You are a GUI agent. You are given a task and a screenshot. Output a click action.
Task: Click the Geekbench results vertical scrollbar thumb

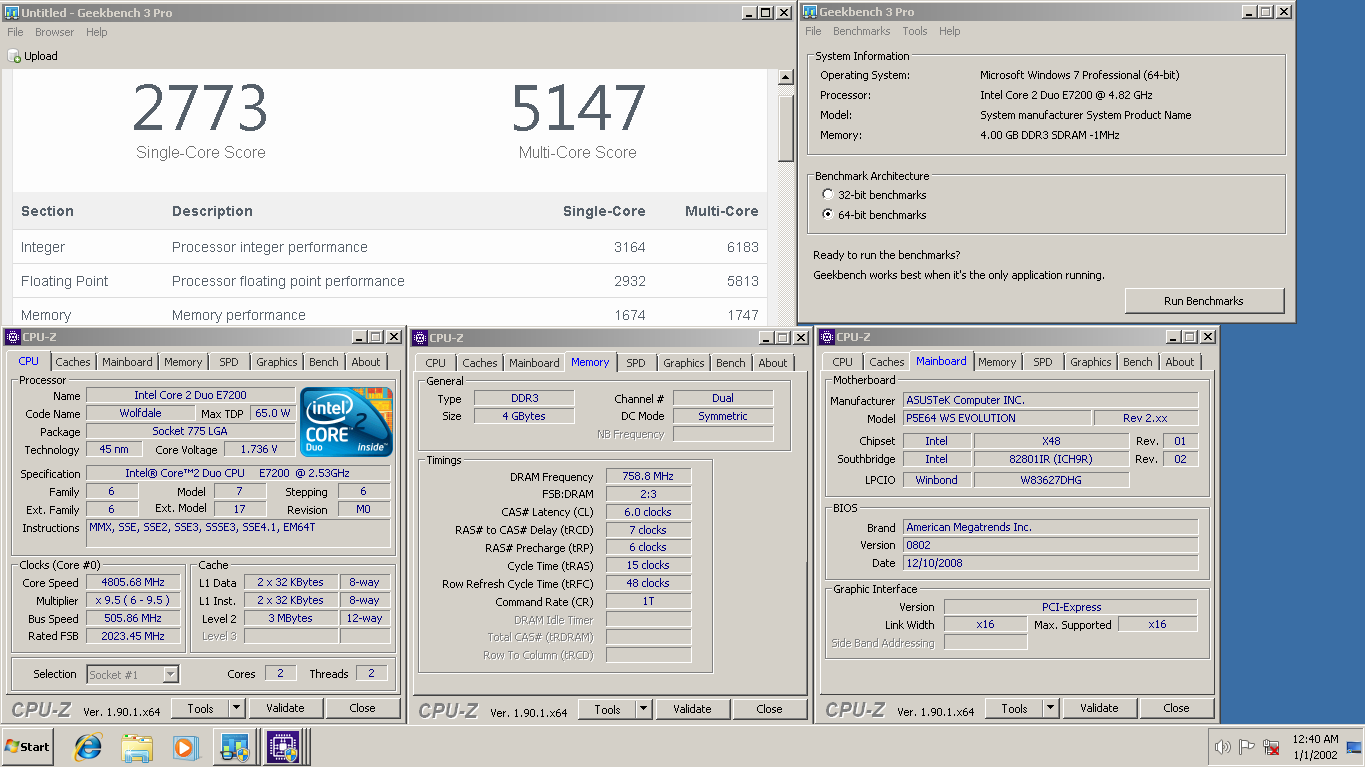coord(786,129)
